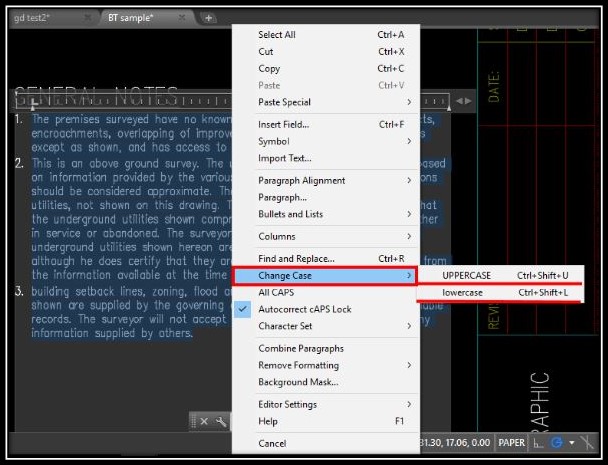Click the new drawing tab plus icon
This screenshot has width=608, height=465.
click(x=208, y=18)
